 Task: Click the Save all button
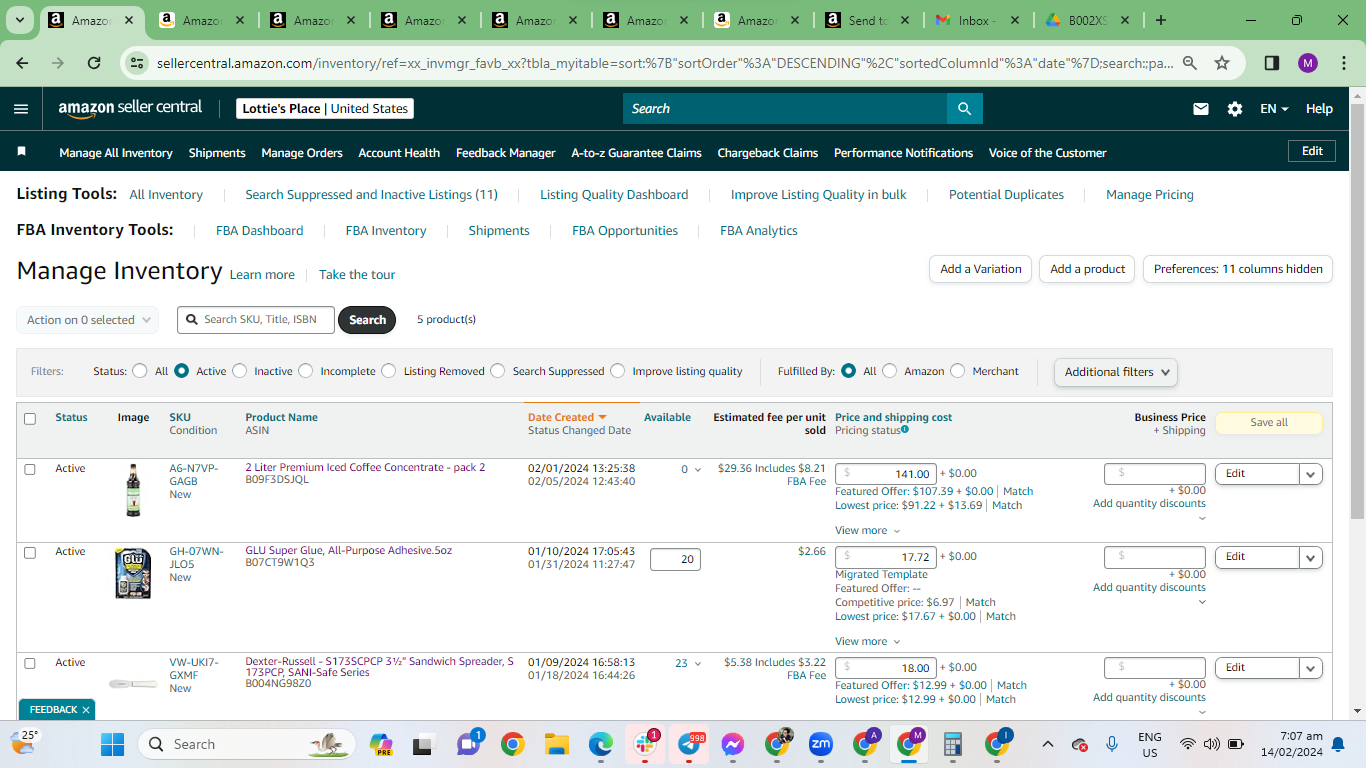[x=1269, y=423]
